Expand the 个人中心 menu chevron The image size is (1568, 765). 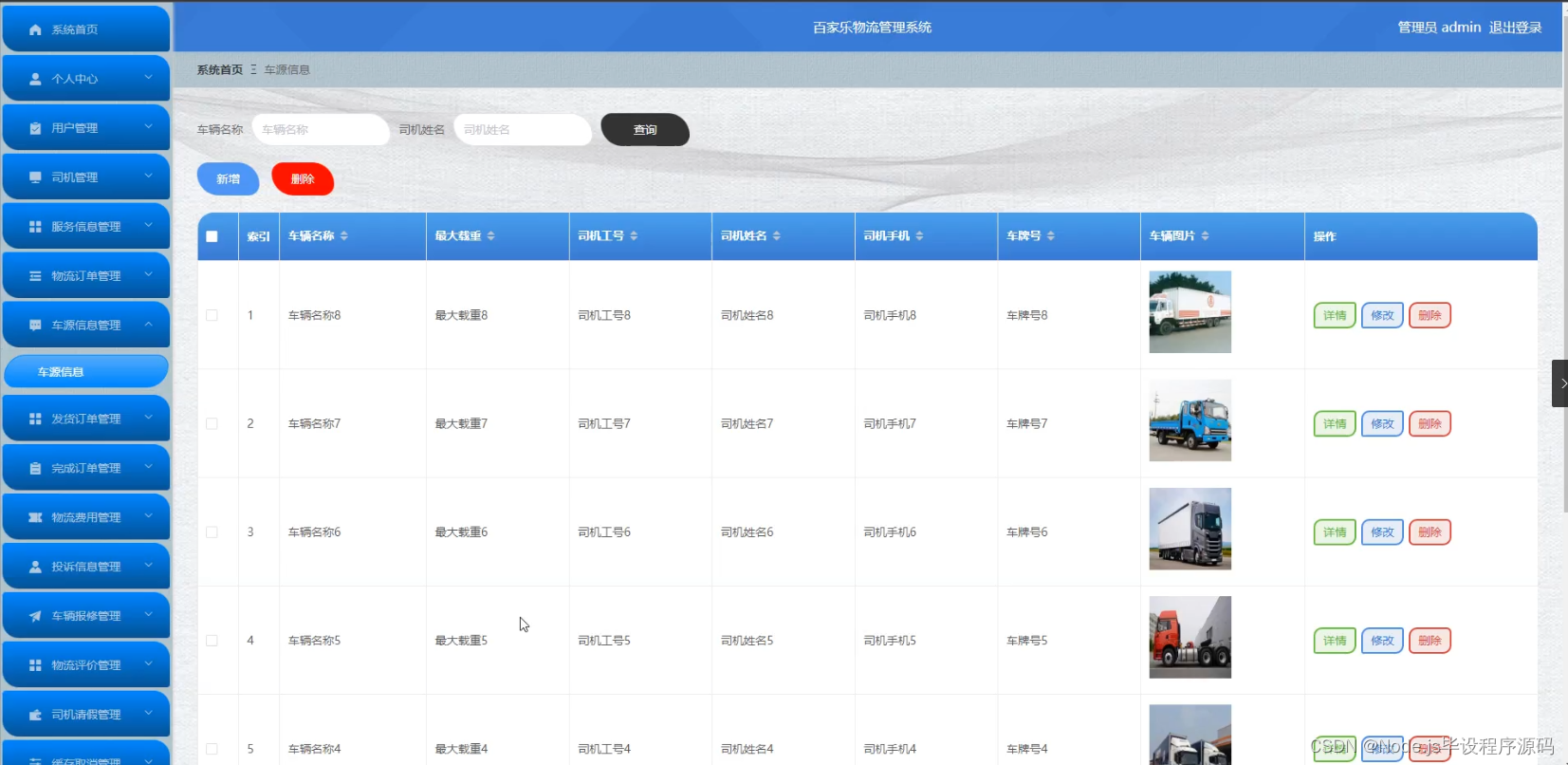148,78
